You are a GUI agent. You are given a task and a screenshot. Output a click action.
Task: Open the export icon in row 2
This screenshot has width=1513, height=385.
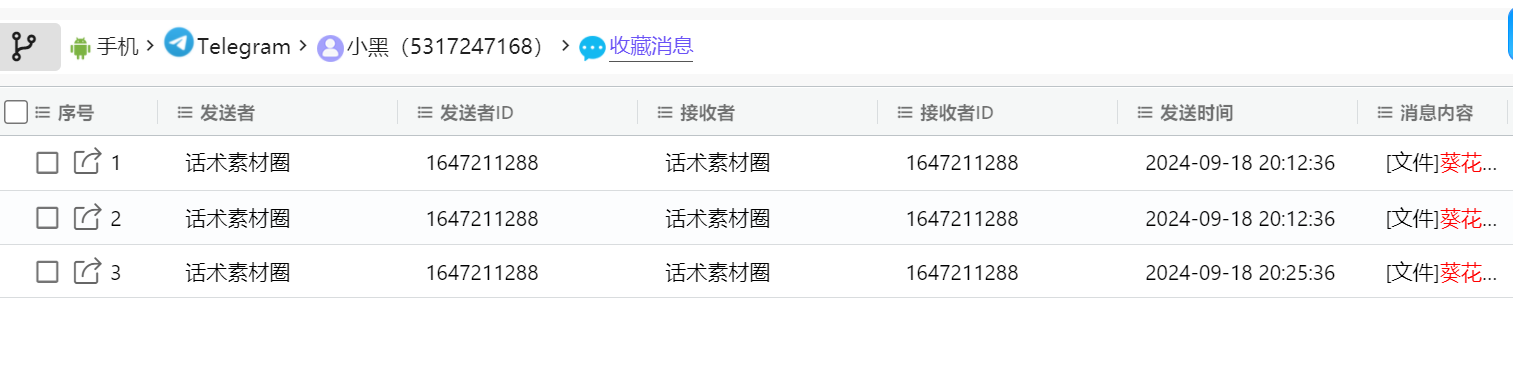(88, 217)
